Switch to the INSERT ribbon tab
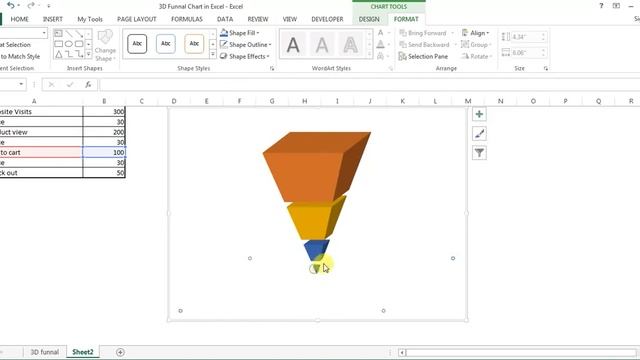Image resolution: width=640 pixels, height=360 pixels. coord(53,19)
